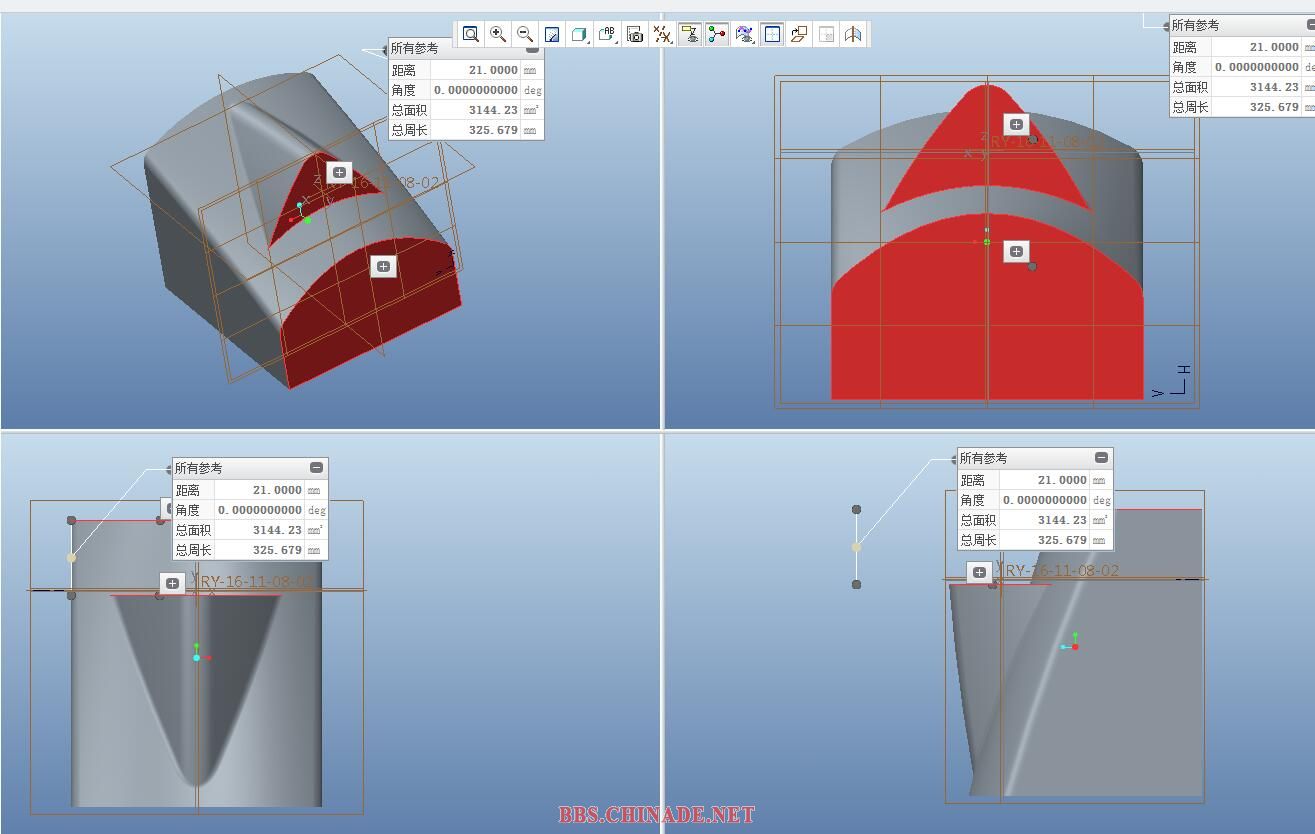1315x834 pixels.
Task: Open the datum display filters dropdown
Action: 662,34
